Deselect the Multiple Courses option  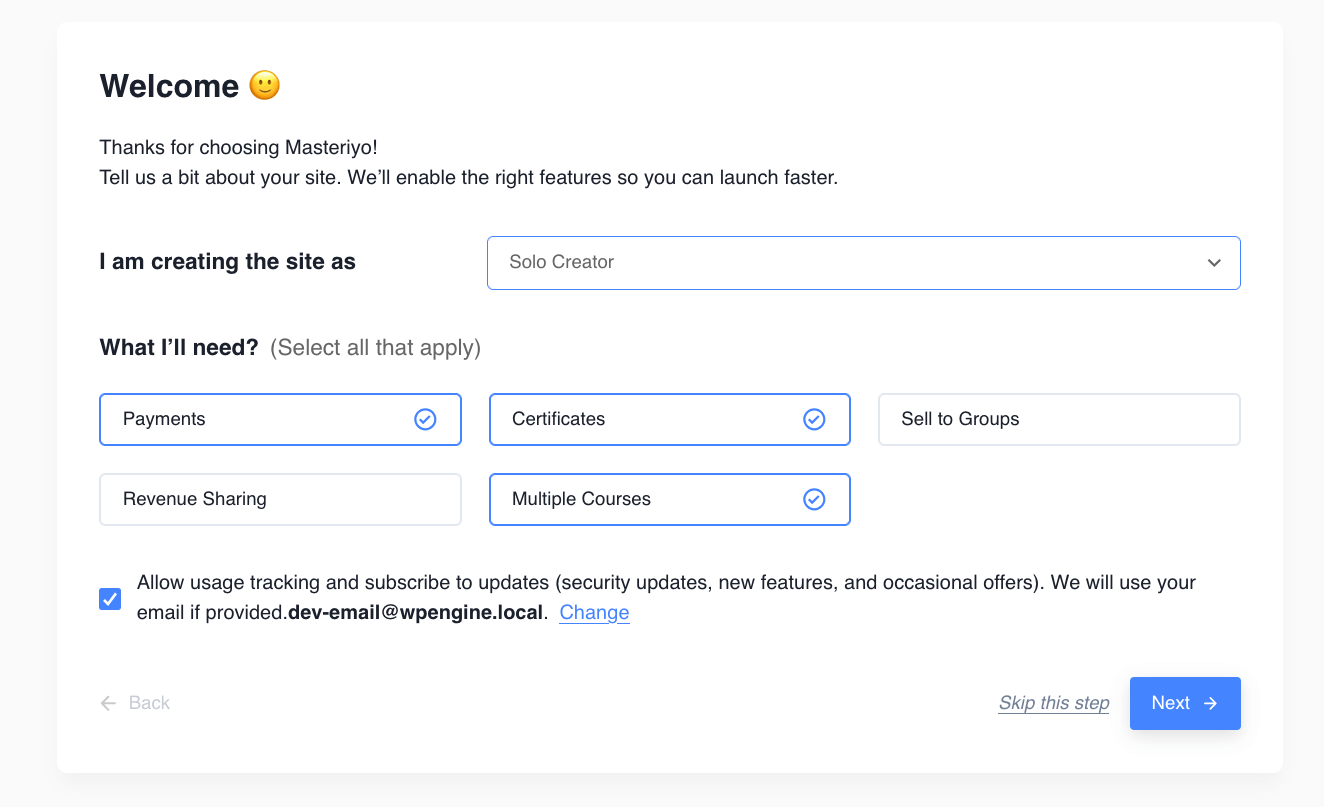pos(640,499)
